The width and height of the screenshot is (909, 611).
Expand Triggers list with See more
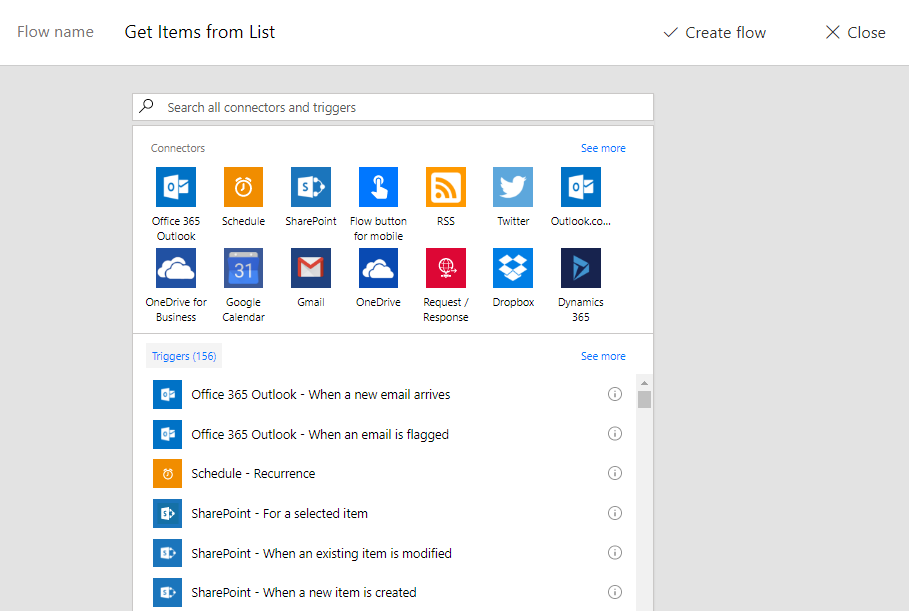tap(603, 356)
